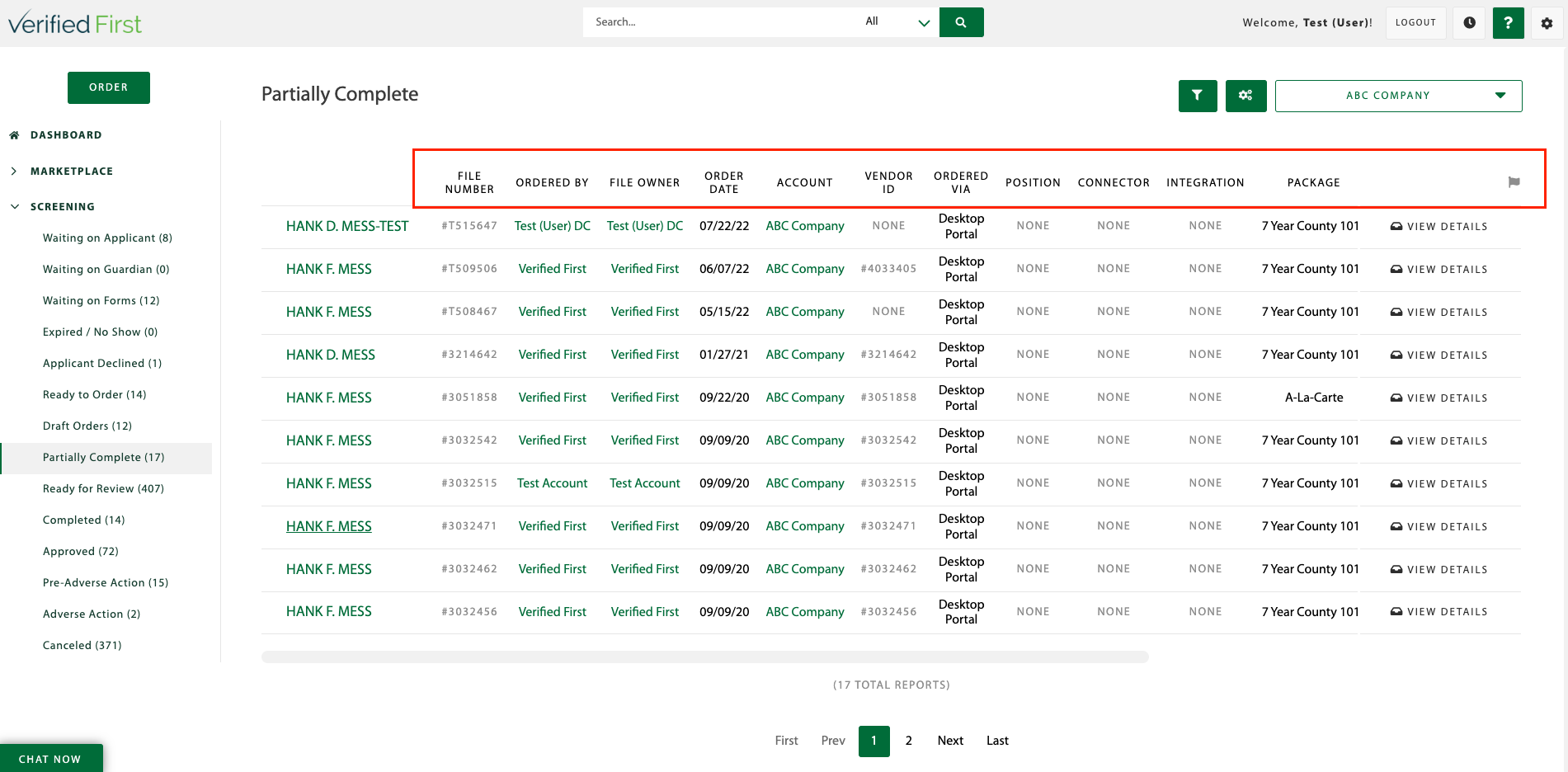Open the filter funnel button
1568x772 pixels.
1198,96
